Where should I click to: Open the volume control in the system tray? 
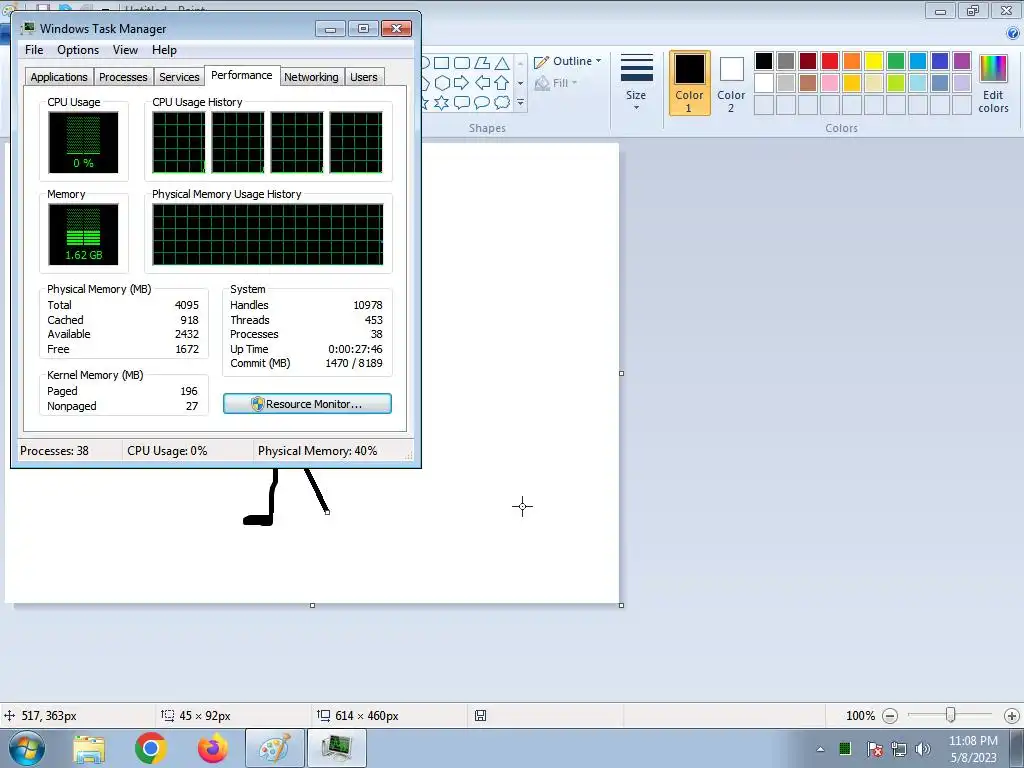(923, 749)
